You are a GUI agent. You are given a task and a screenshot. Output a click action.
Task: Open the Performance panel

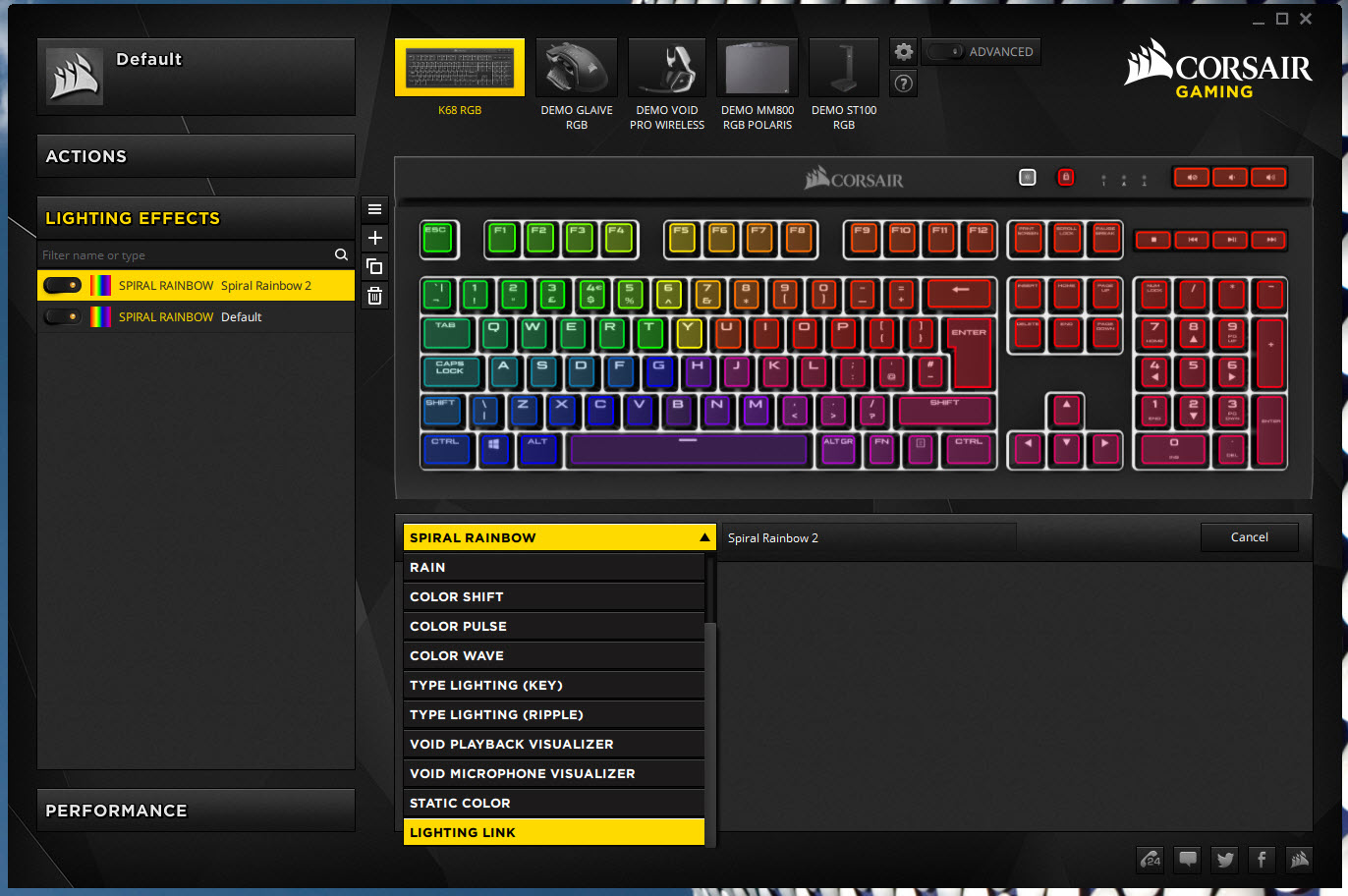coord(196,811)
